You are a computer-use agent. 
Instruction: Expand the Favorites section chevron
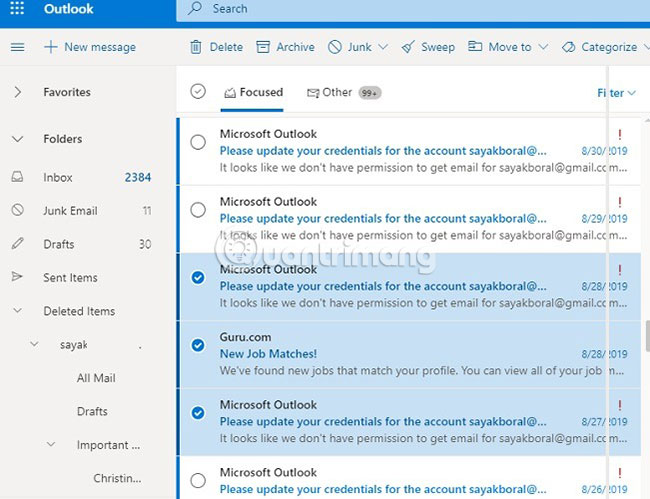point(17,92)
